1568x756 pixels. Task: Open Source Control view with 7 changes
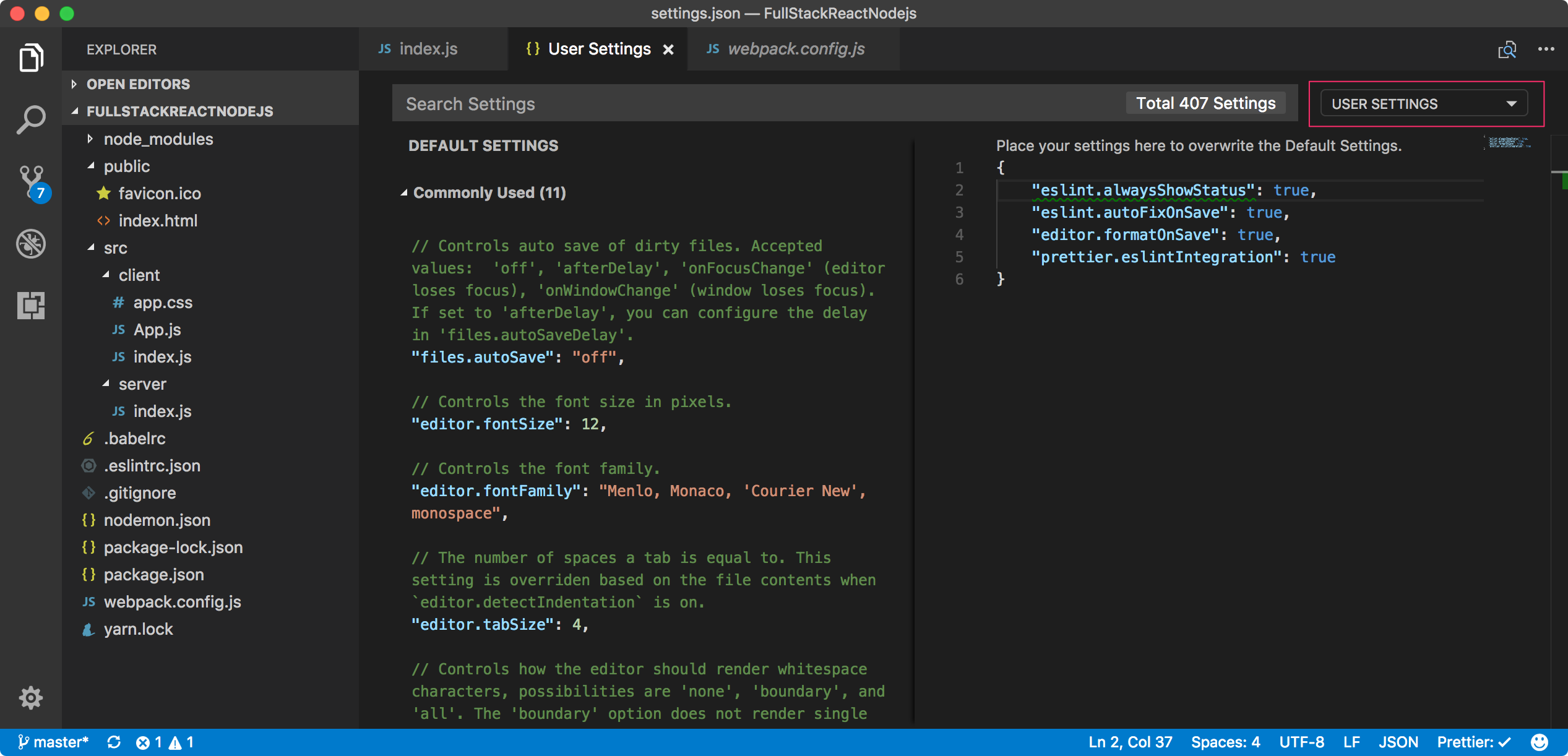tap(32, 183)
